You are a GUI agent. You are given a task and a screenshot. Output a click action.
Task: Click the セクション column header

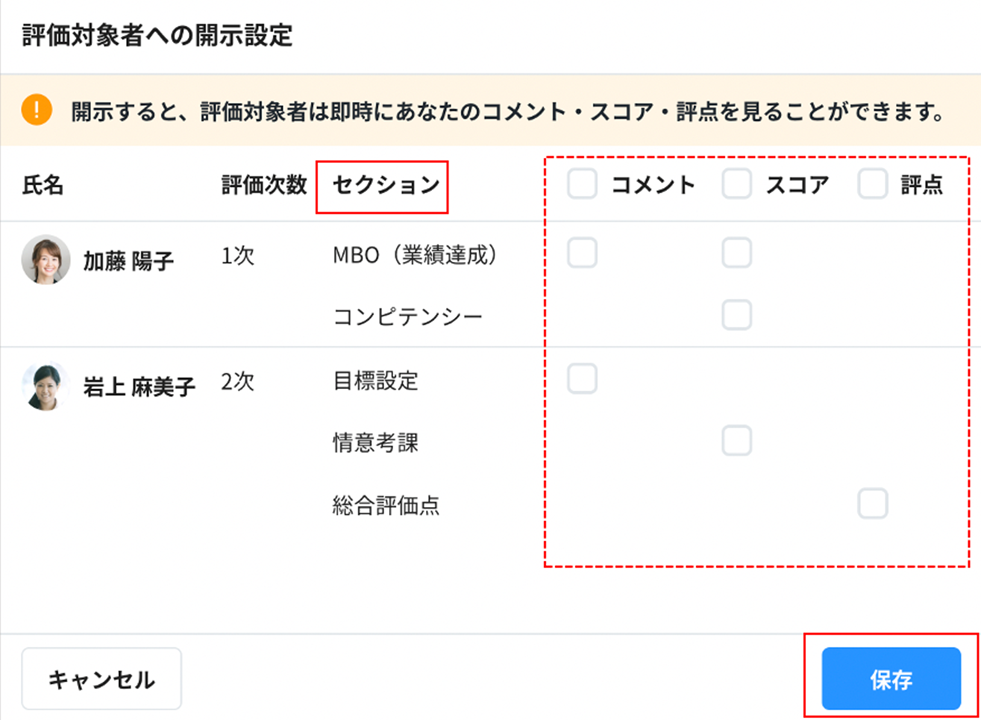pyautogui.click(x=385, y=185)
